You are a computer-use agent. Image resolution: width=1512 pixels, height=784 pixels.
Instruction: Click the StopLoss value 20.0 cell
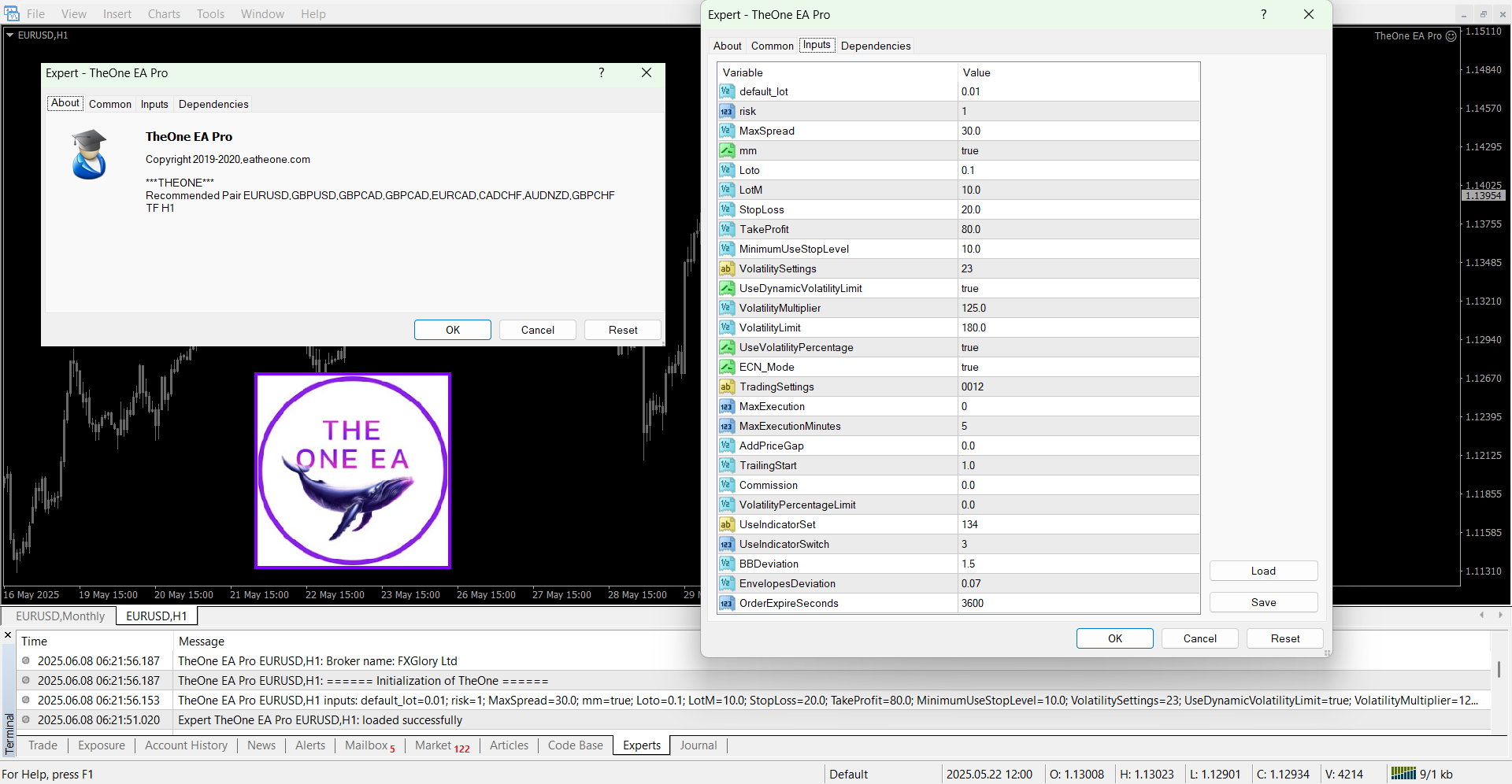(1079, 209)
